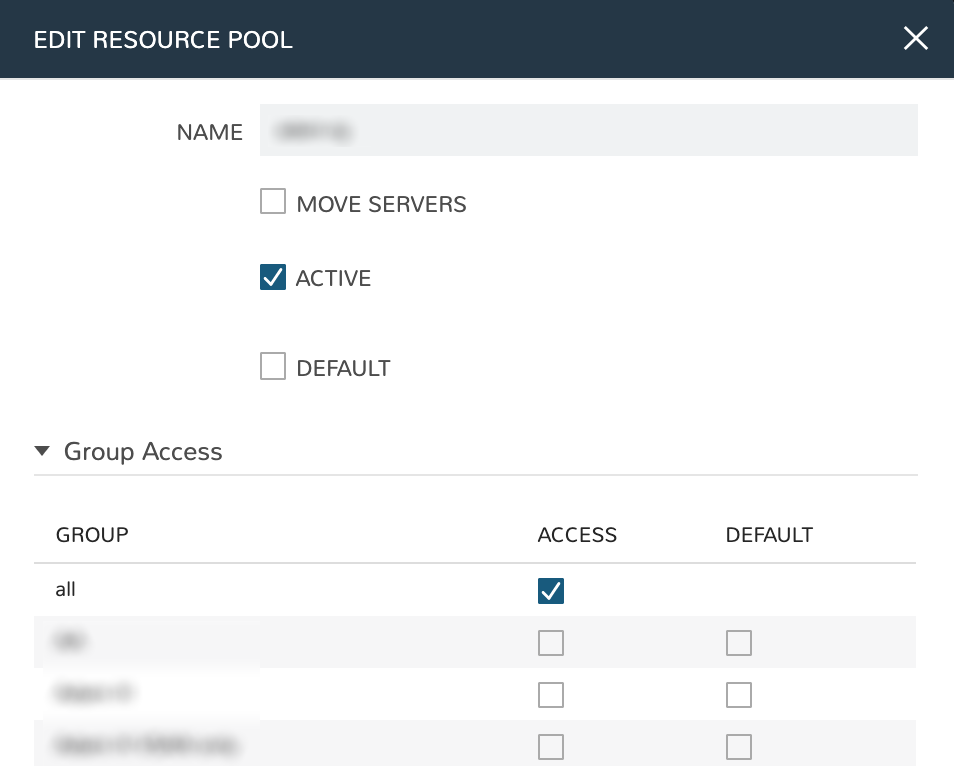954x766 pixels.
Task: Enable Default for the second group row
Action: [738, 643]
